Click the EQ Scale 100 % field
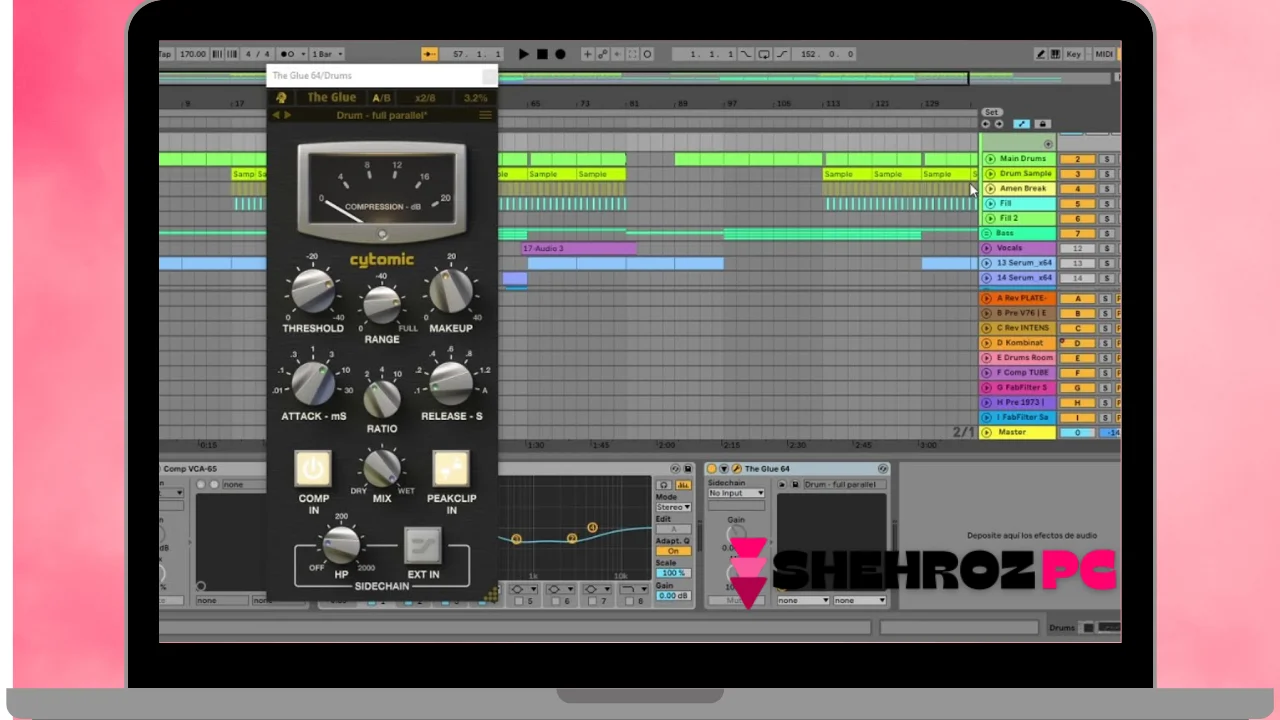Viewport: 1280px width, 720px height. pos(673,573)
